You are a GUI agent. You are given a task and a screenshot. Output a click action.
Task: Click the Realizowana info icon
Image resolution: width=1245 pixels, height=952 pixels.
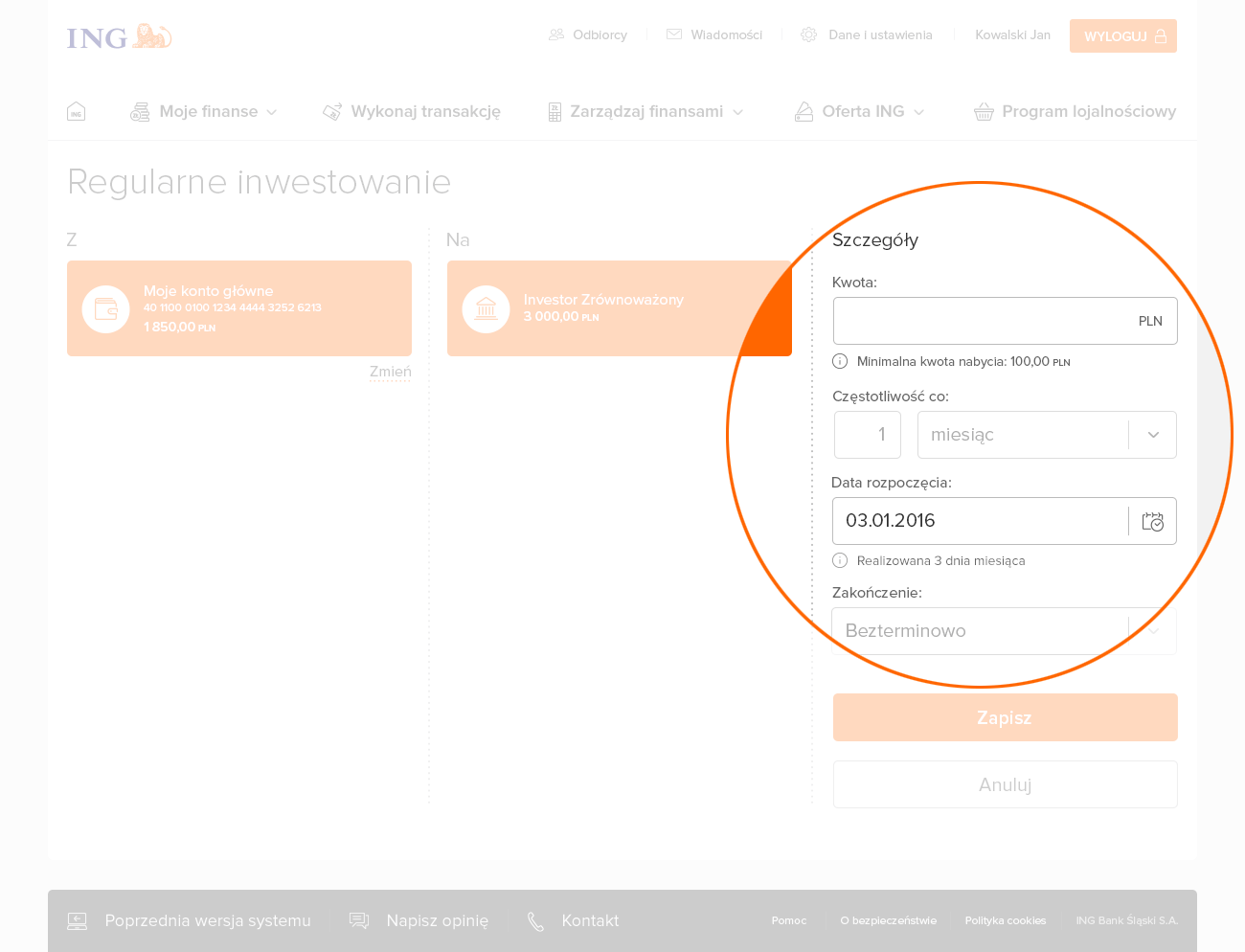(840, 560)
